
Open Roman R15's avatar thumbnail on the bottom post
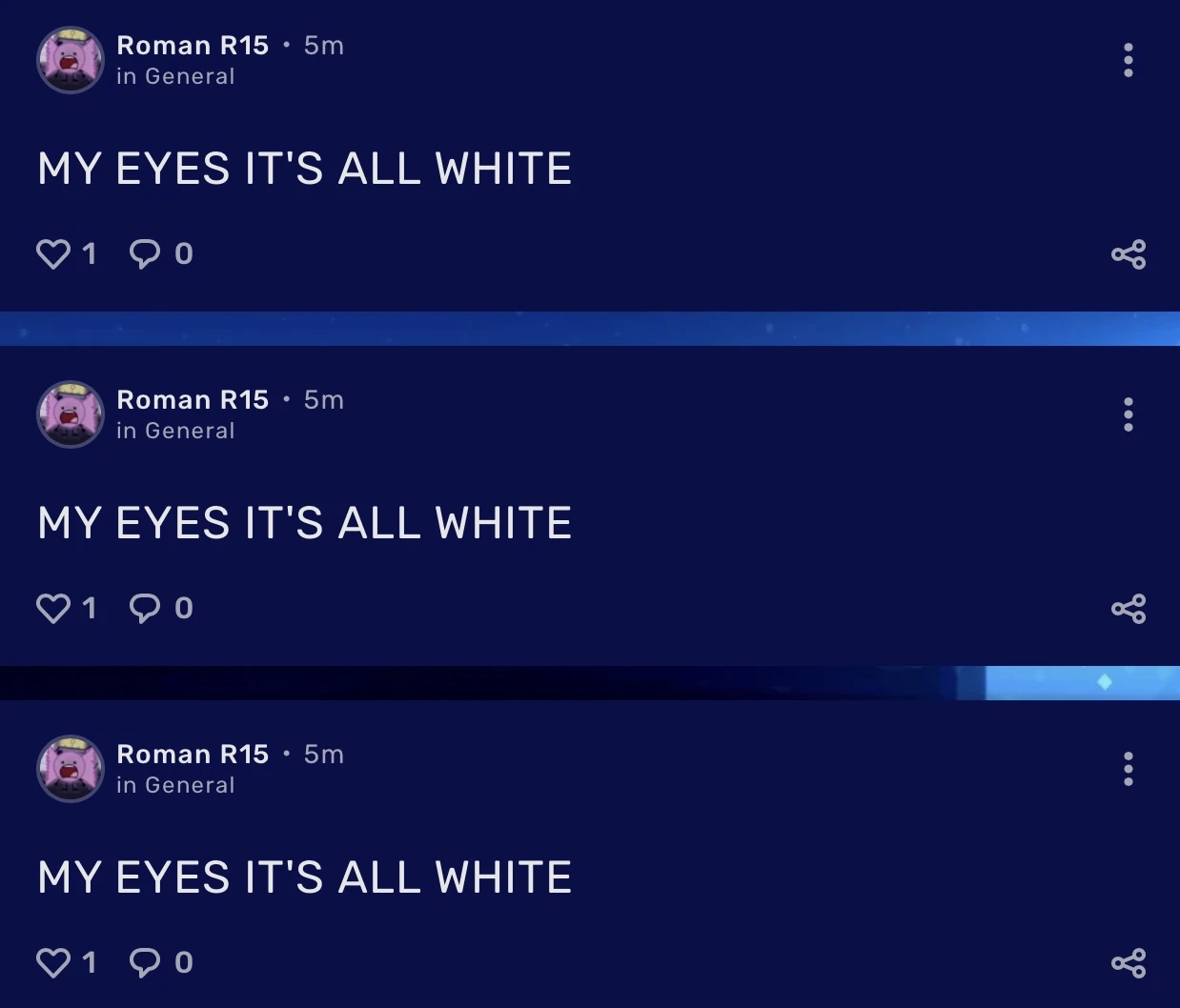click(71, 769)
